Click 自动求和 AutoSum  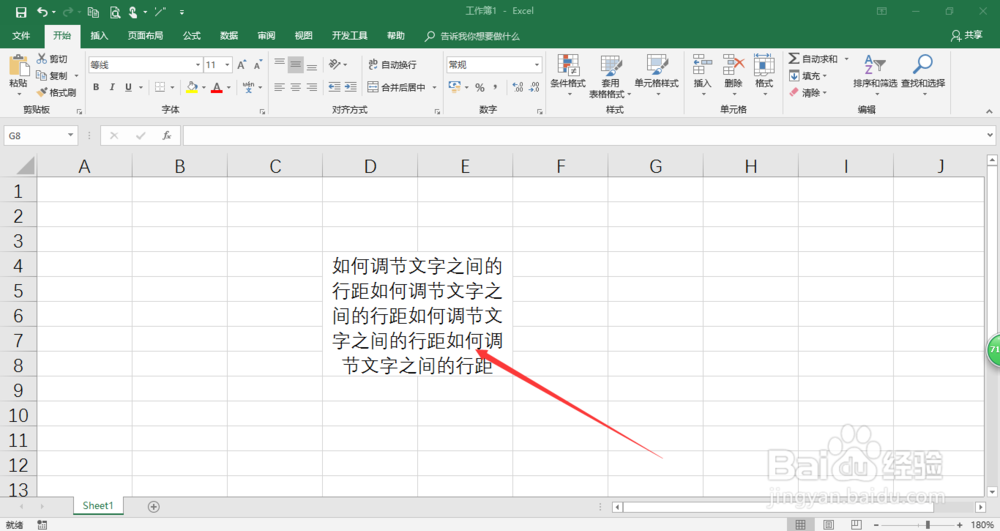pos(813,59)
